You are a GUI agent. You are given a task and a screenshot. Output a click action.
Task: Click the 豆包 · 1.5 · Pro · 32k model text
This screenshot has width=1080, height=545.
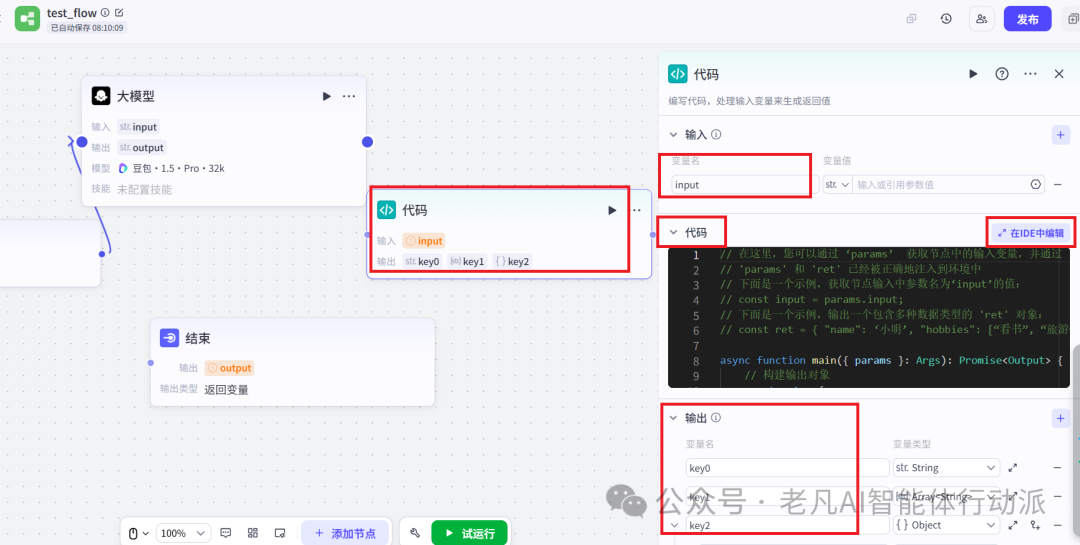pos(178,168)
